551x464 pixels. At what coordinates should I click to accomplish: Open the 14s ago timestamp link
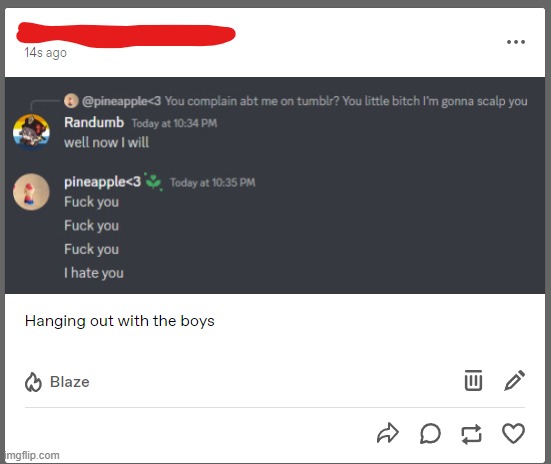click(x=45, y=53)
